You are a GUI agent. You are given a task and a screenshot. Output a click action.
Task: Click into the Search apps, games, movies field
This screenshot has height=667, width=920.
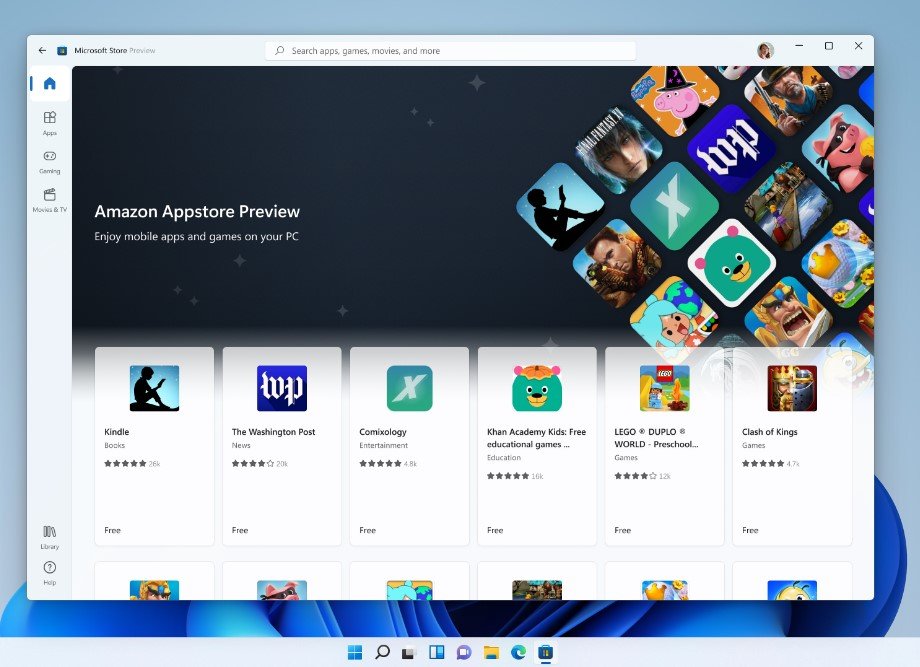click(x=451, y=51)
